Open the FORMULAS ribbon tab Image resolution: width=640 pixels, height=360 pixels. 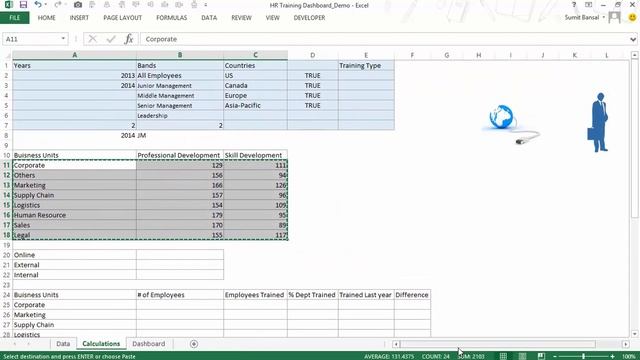pyautogui.click(x=171, y=18)
